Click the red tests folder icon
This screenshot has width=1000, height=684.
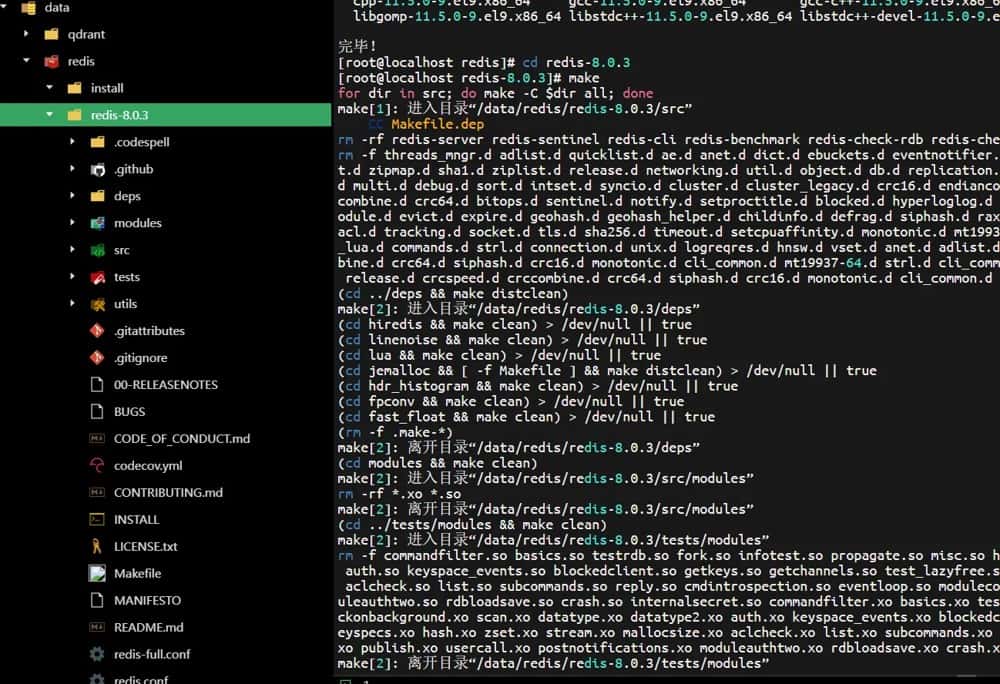point(98,277)
